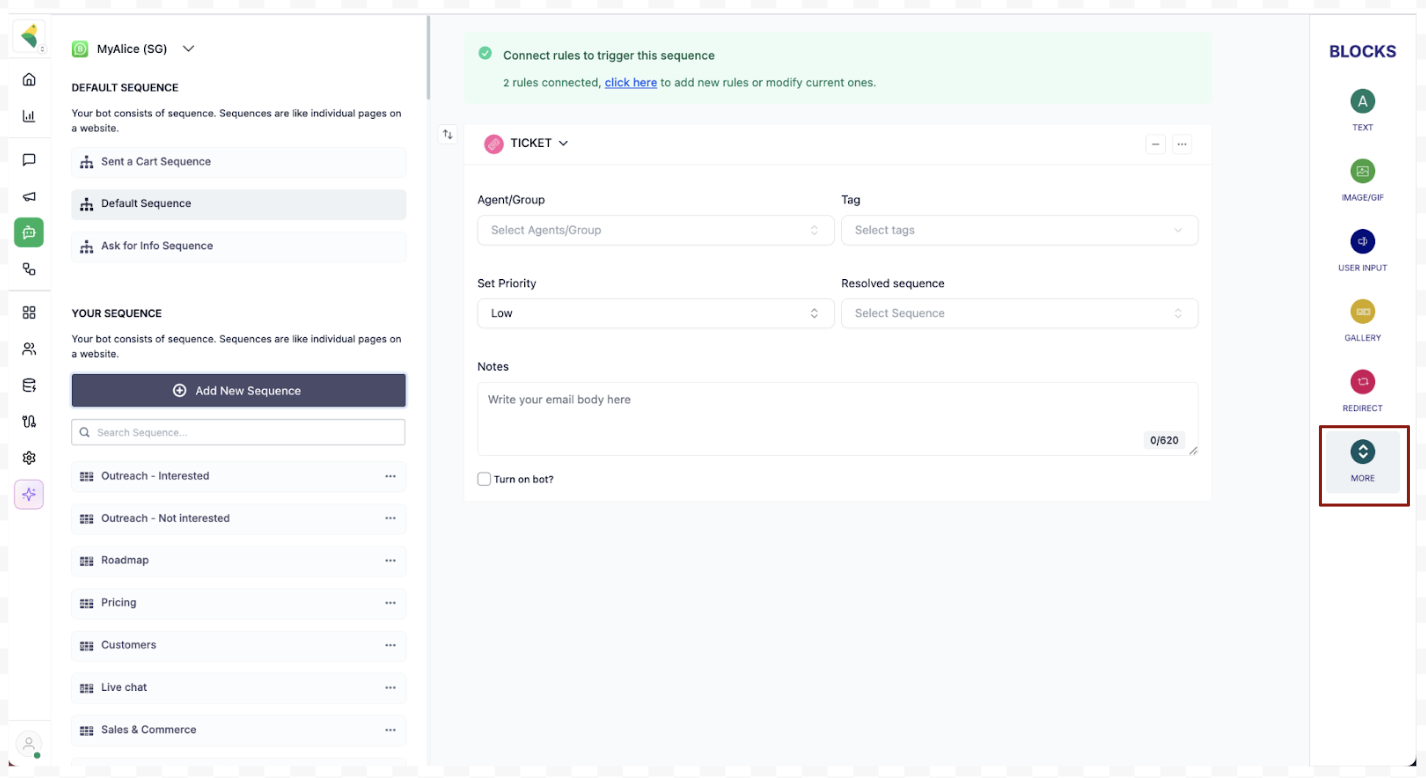Open the sidebar icon just above the settings gear
The image size is (1426, 778).
pyautogui.click(x=29, y=421)
